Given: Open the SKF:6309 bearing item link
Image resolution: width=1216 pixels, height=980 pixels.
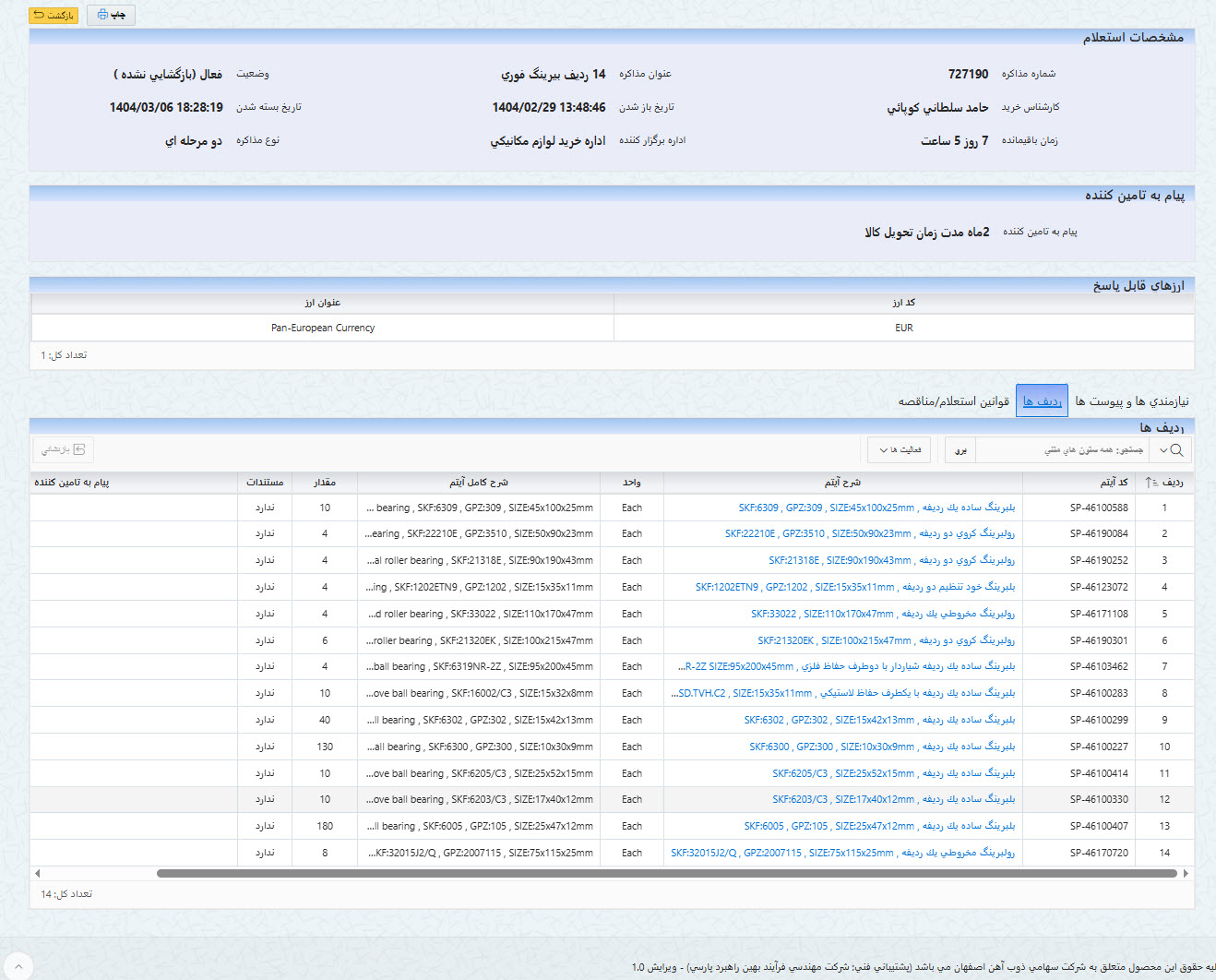Looking at the screenshot, I should point(876,508).
